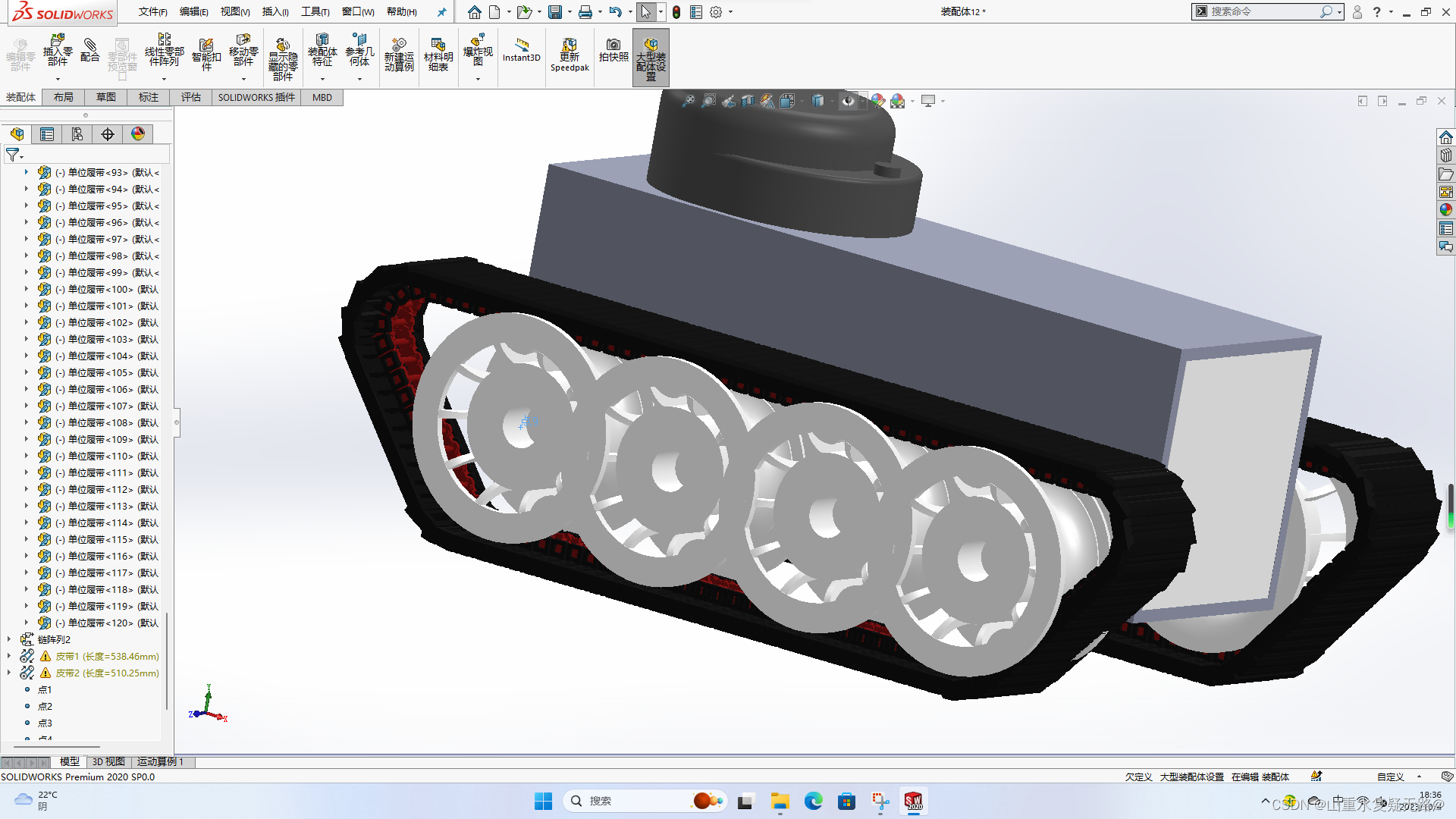Open DisplayManager color ball tab
1456x819 pixels.
(138, 134)
